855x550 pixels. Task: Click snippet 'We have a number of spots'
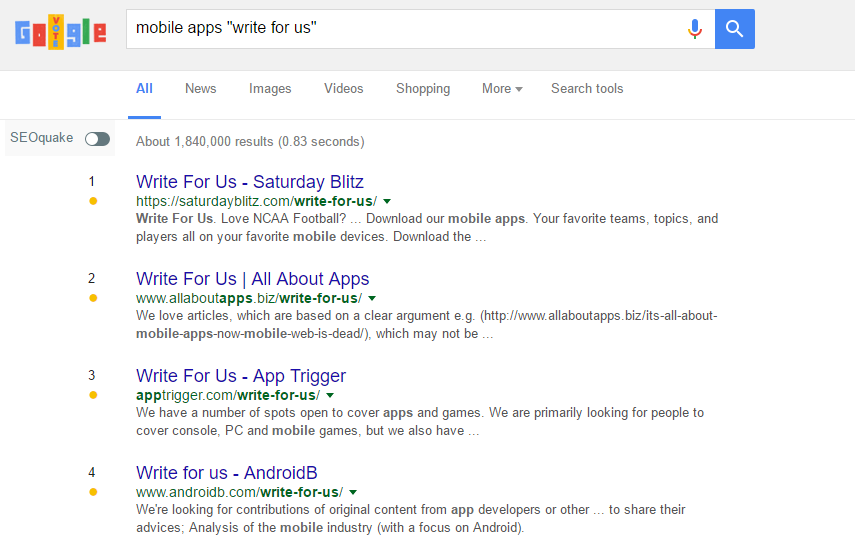coord(215,413)
